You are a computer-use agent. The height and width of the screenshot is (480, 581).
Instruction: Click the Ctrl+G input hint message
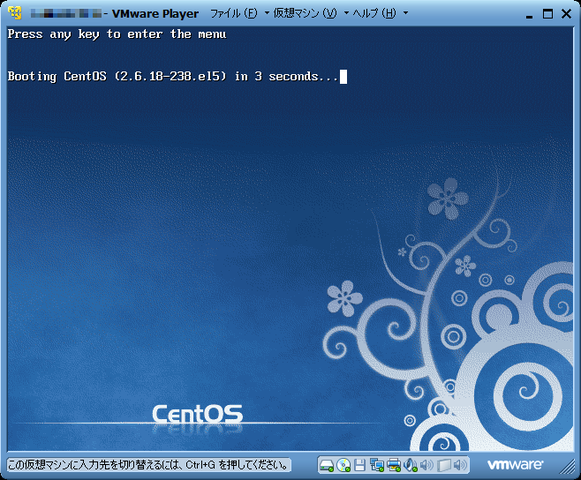point(149,465)
